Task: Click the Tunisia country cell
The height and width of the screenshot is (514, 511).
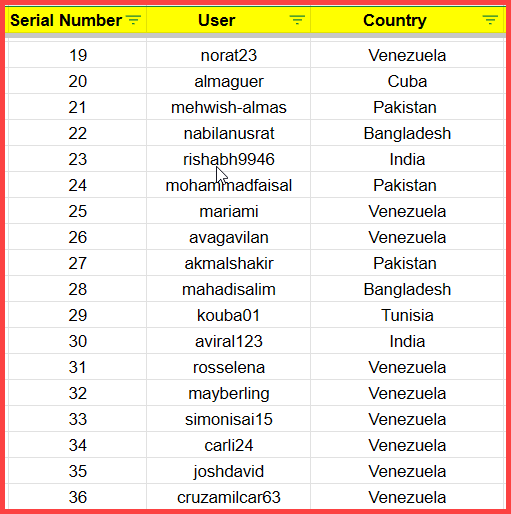Action: tap(407, 315)
